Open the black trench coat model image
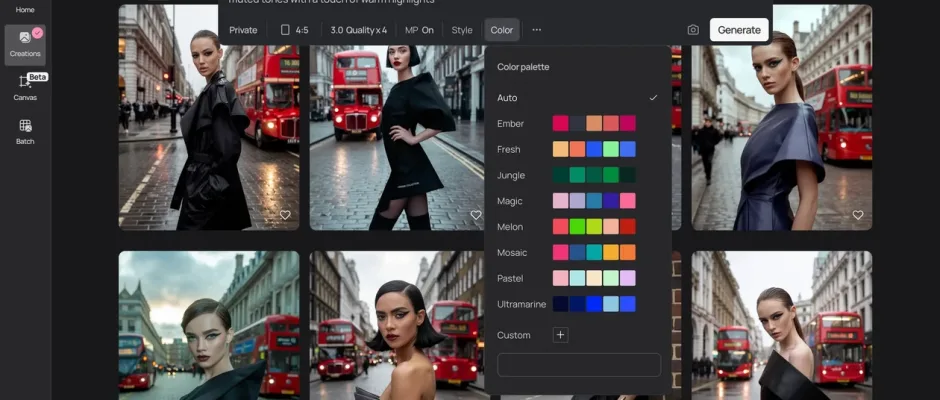The image size is (940, 400). (x=209, y=118)
